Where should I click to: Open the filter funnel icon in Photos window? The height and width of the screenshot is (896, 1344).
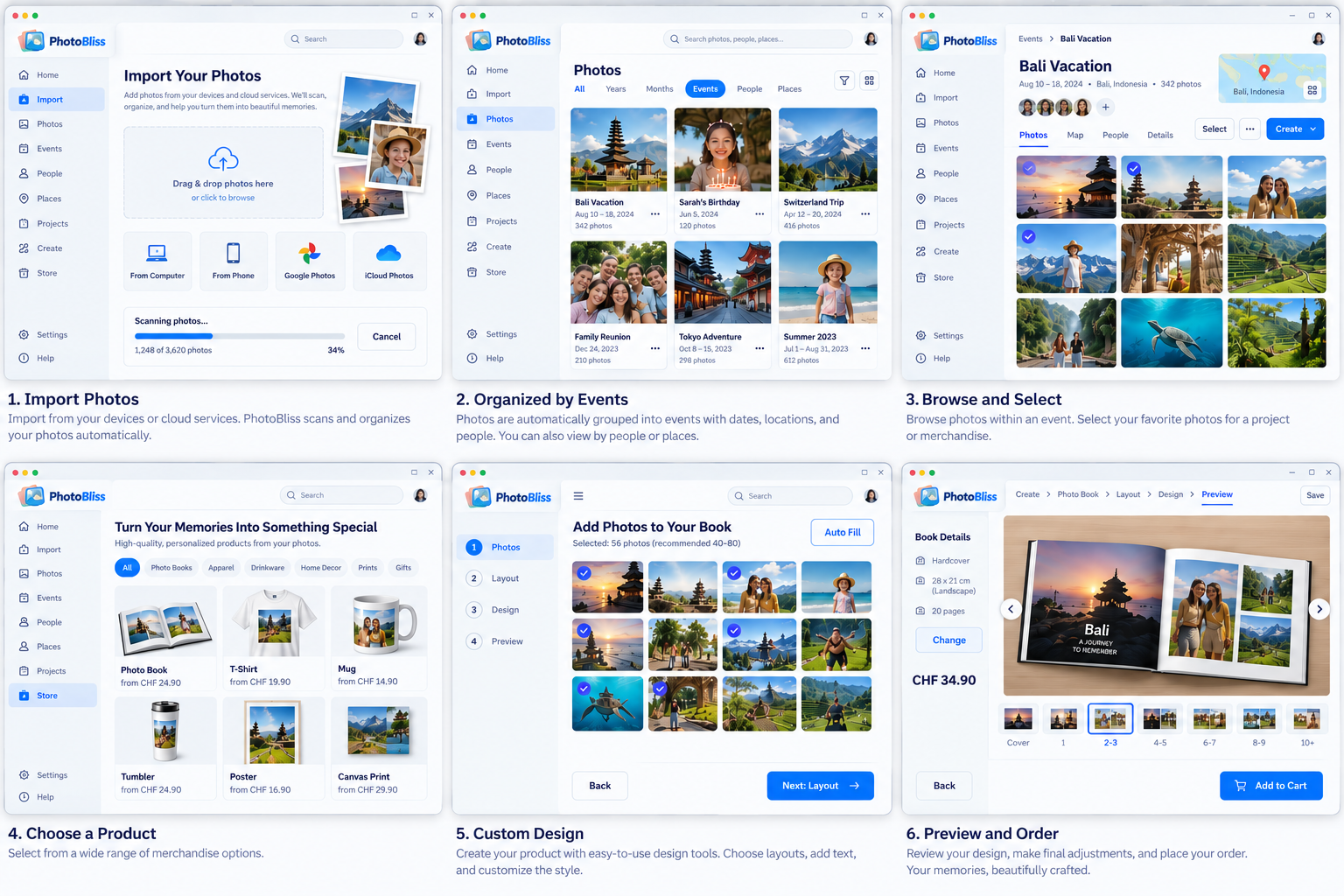click(x=844, y=80)
